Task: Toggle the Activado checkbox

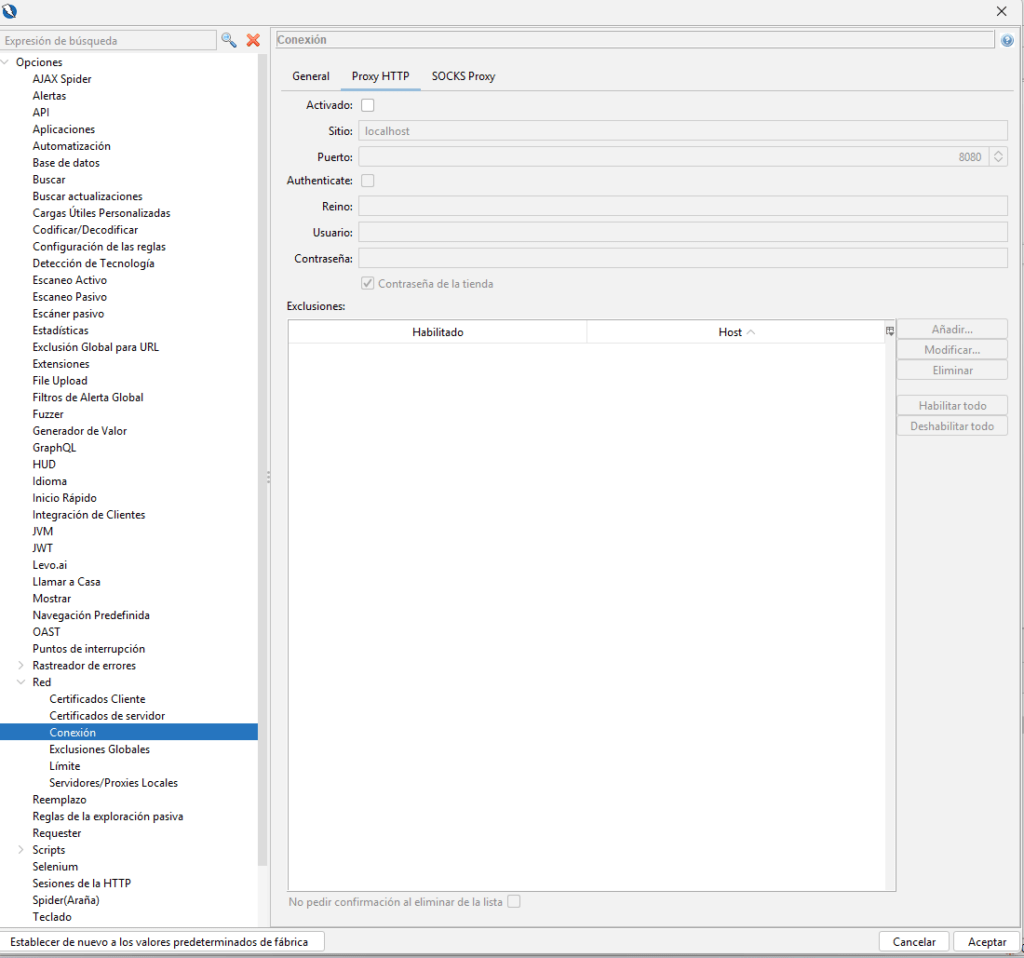Action: (367, 105)
